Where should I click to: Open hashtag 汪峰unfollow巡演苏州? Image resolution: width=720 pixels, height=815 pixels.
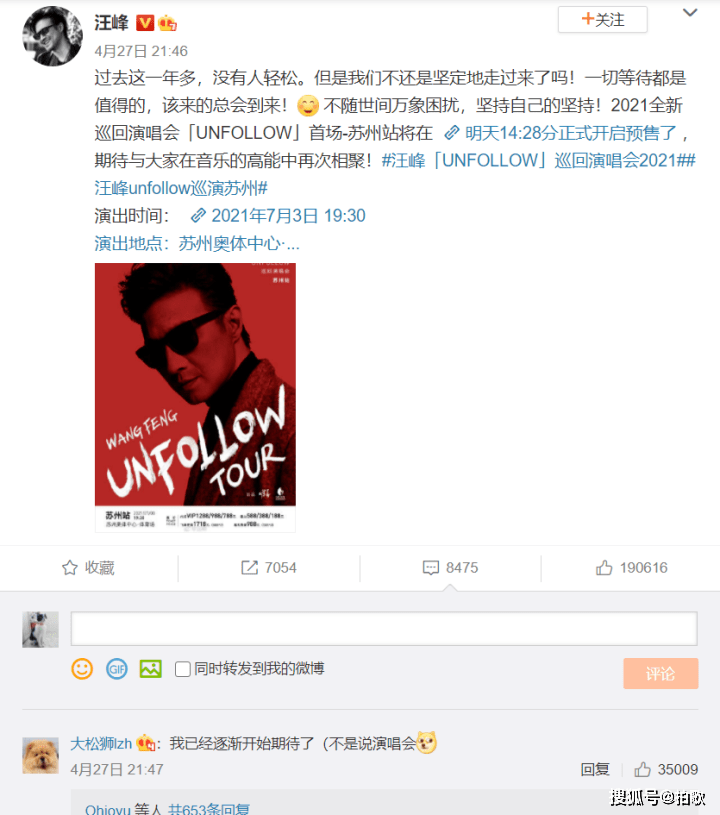pos(181,188)
